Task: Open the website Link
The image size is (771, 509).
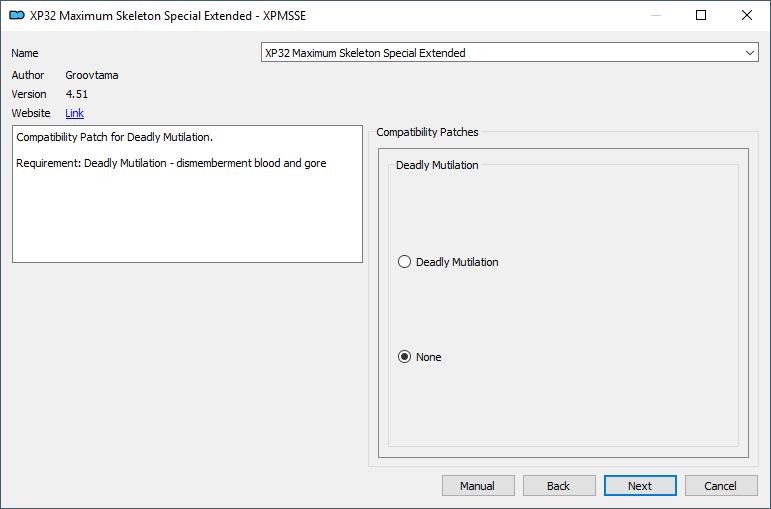Action: click(x=74, y=113)
